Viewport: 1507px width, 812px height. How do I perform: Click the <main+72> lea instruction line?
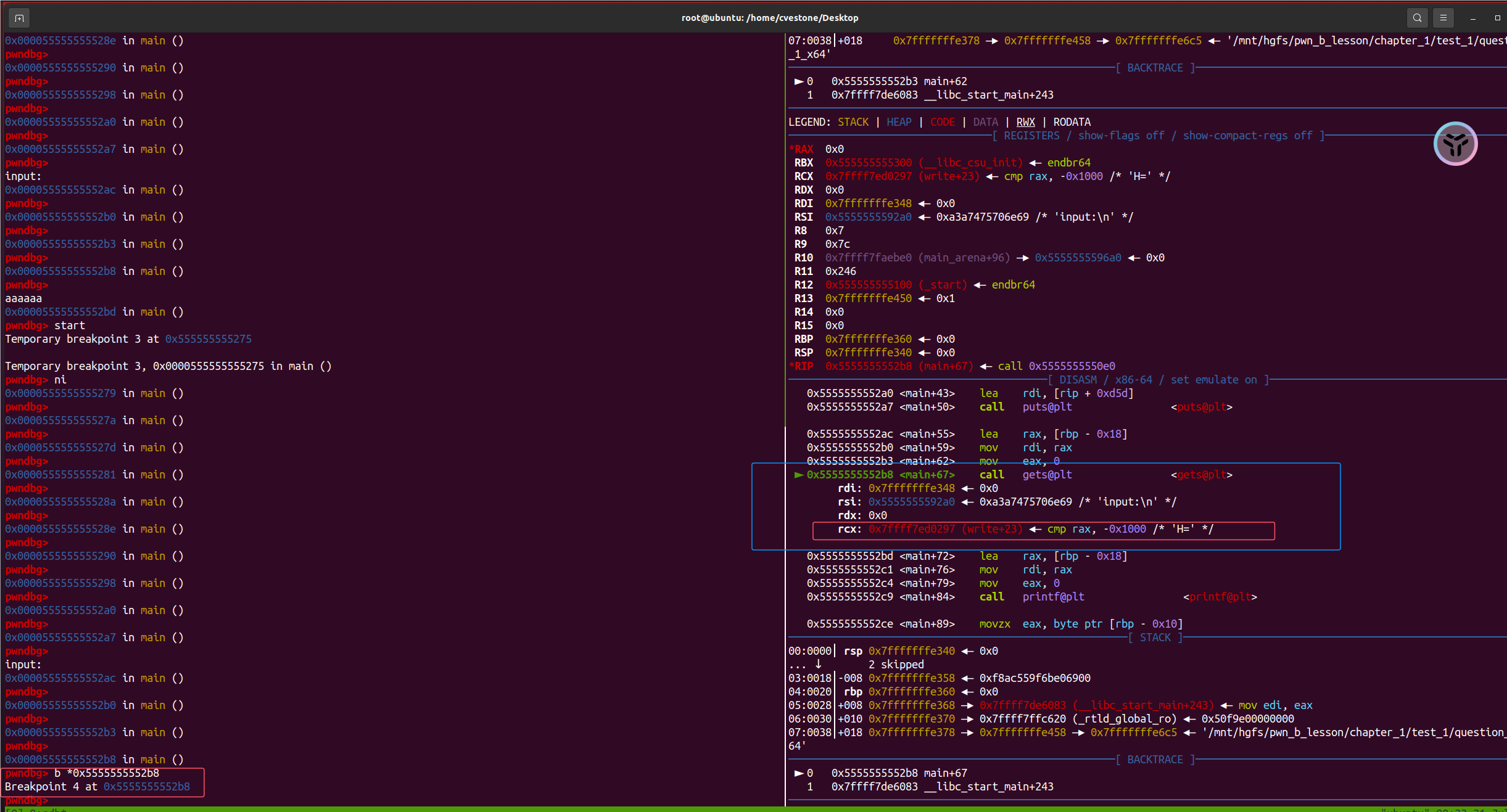(x=967, y=556)
